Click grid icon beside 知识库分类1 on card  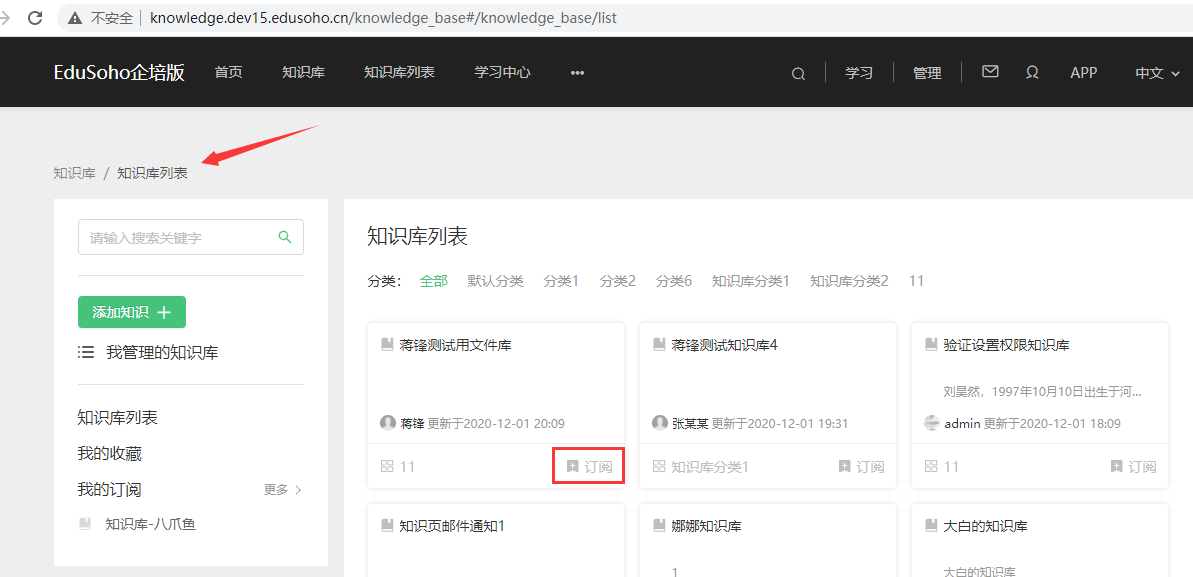[660, 466]
